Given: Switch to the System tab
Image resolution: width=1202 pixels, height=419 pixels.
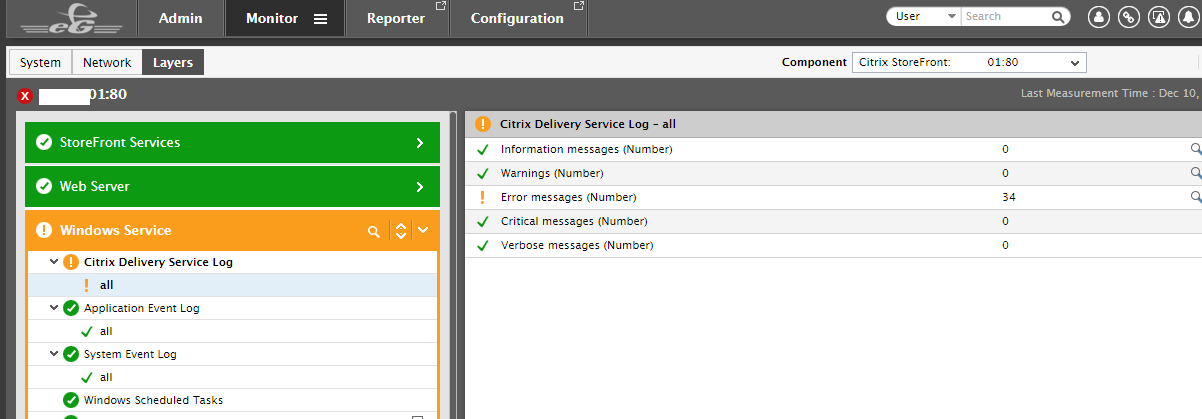Looking at the screenshot, I should [x=41, y=62].
